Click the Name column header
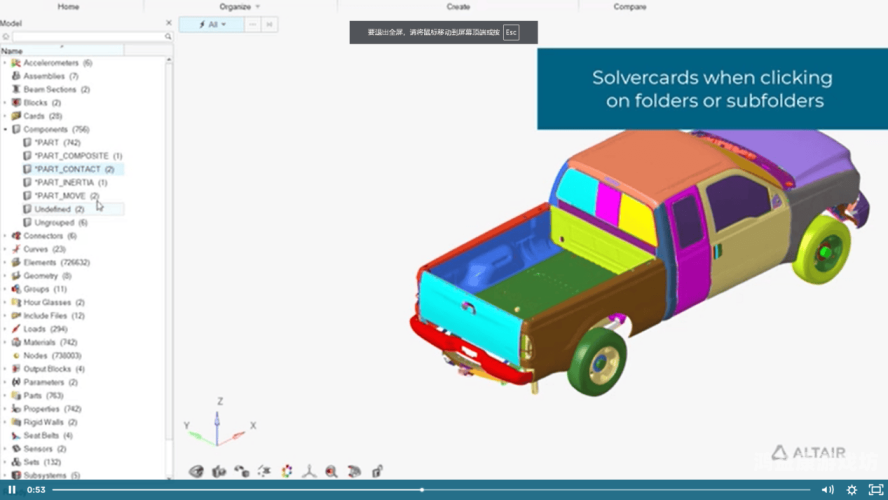 [x=62, y=50]
